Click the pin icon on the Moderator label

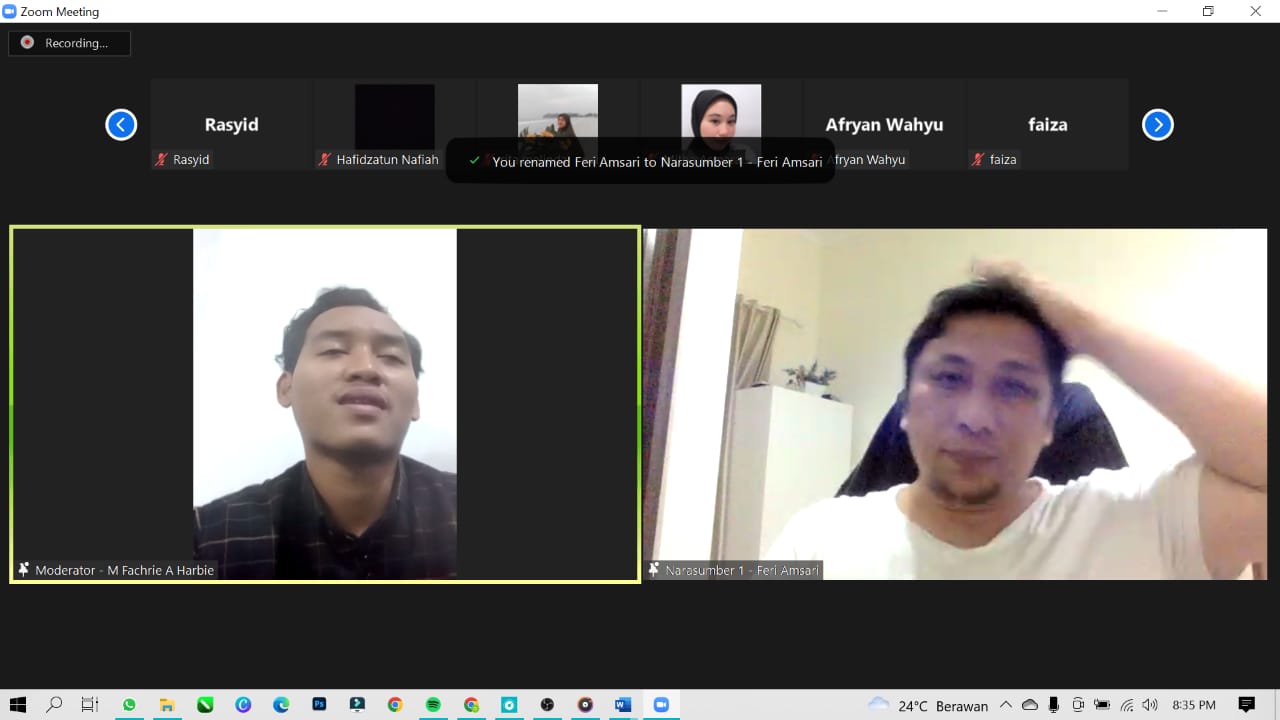pos(24,570)
